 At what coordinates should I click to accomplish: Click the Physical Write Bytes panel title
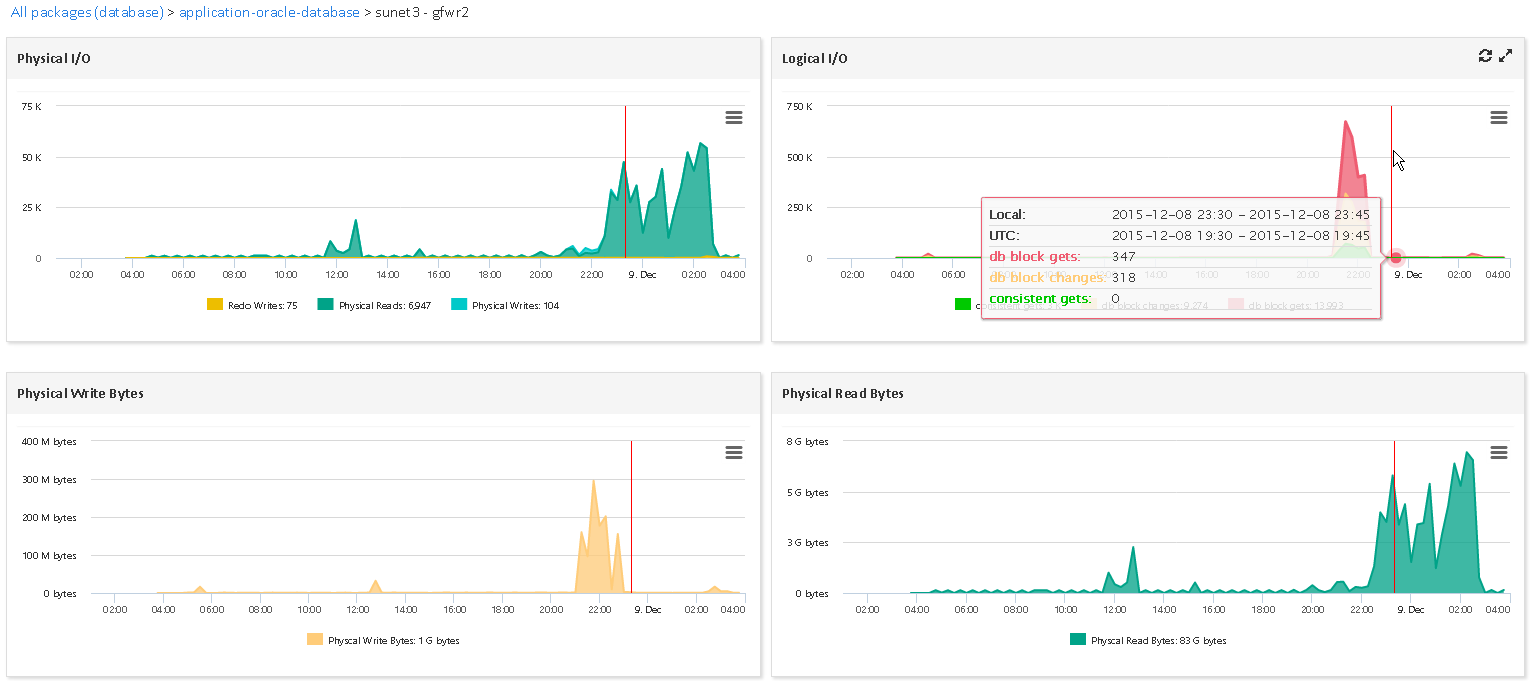point(80,394)
